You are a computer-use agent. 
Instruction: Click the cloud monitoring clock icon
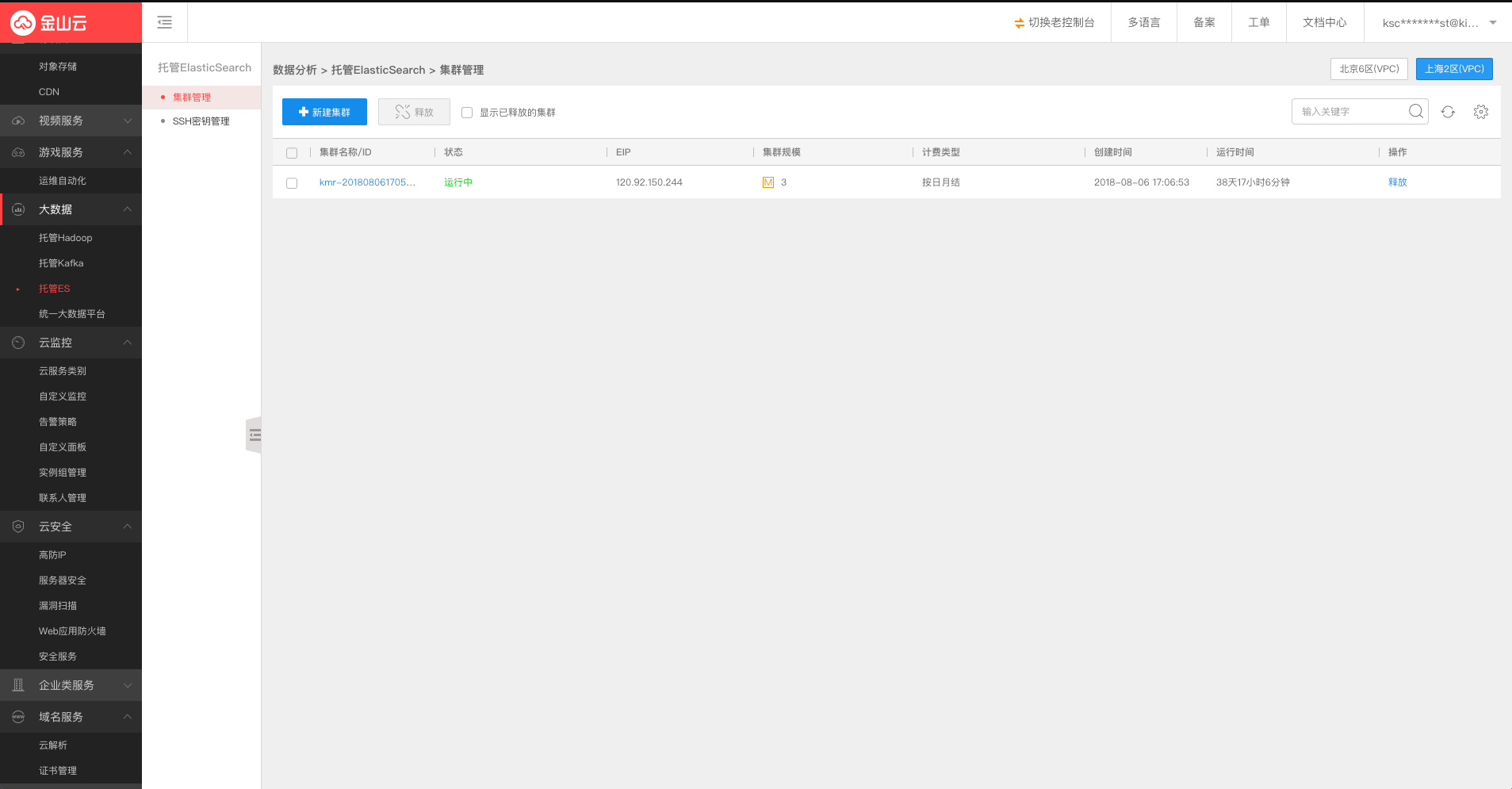(18, 343)
